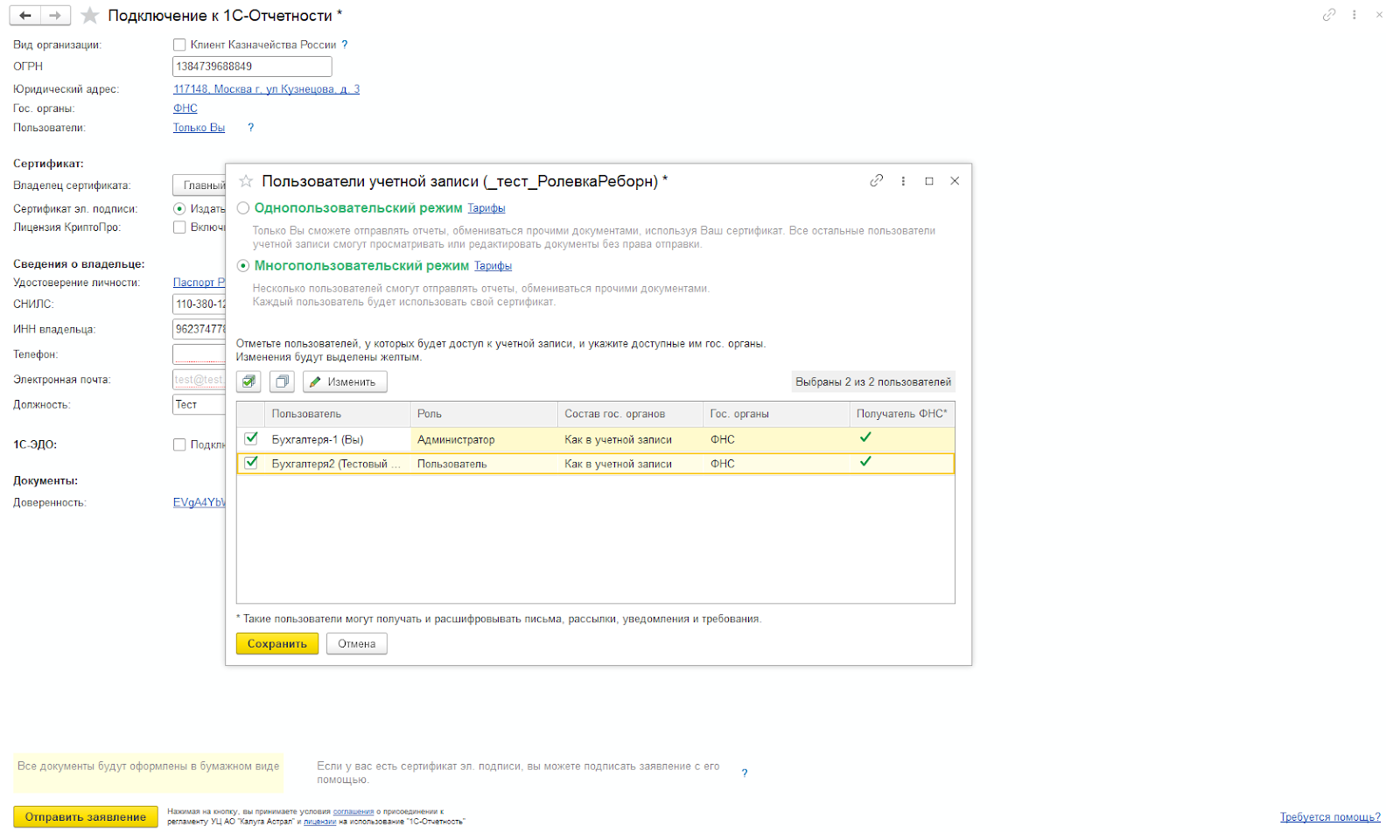Uncheck the Бухгалтерия-1 (Вы) user checkbox

tap(251, 438)
